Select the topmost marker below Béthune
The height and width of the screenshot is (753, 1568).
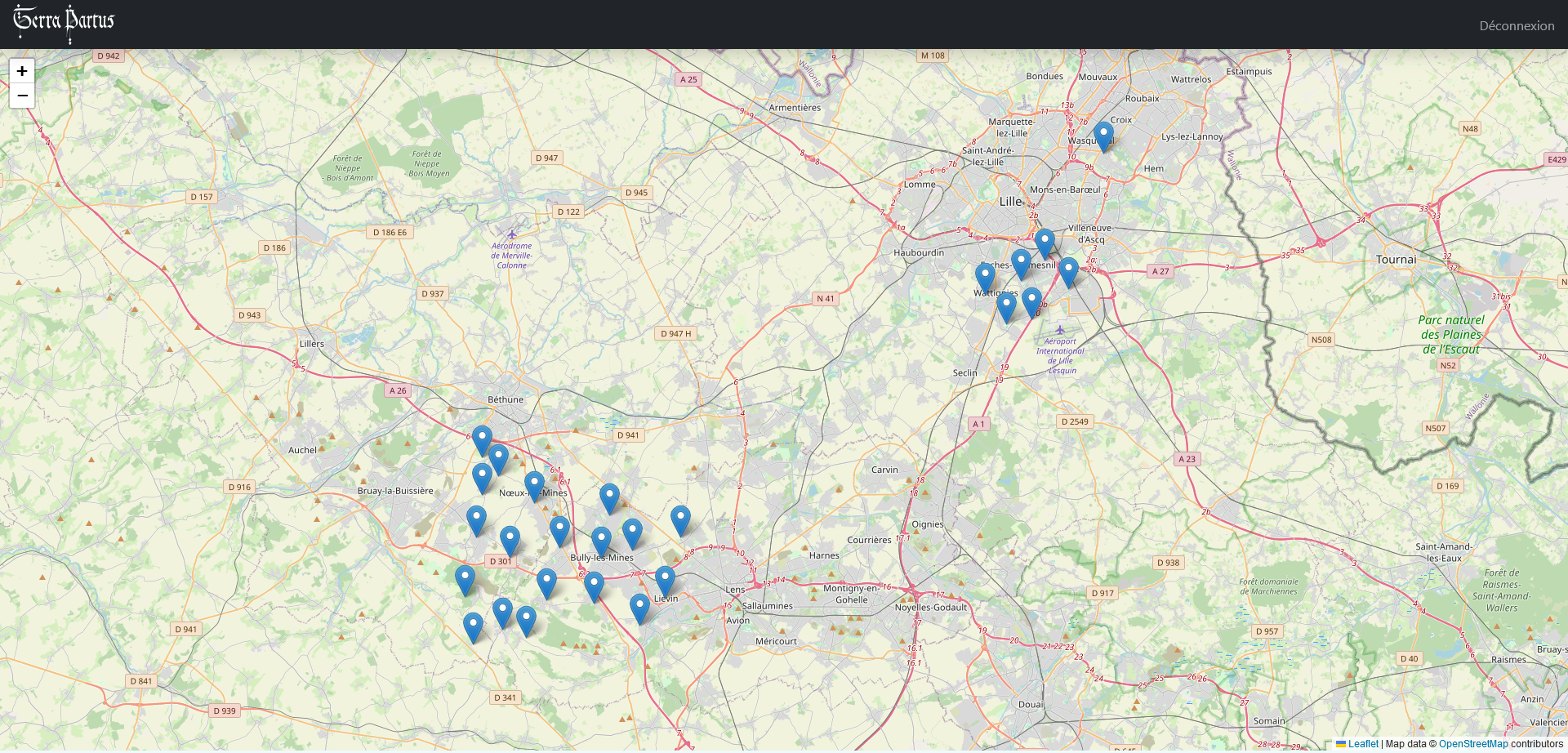point(482,437)
